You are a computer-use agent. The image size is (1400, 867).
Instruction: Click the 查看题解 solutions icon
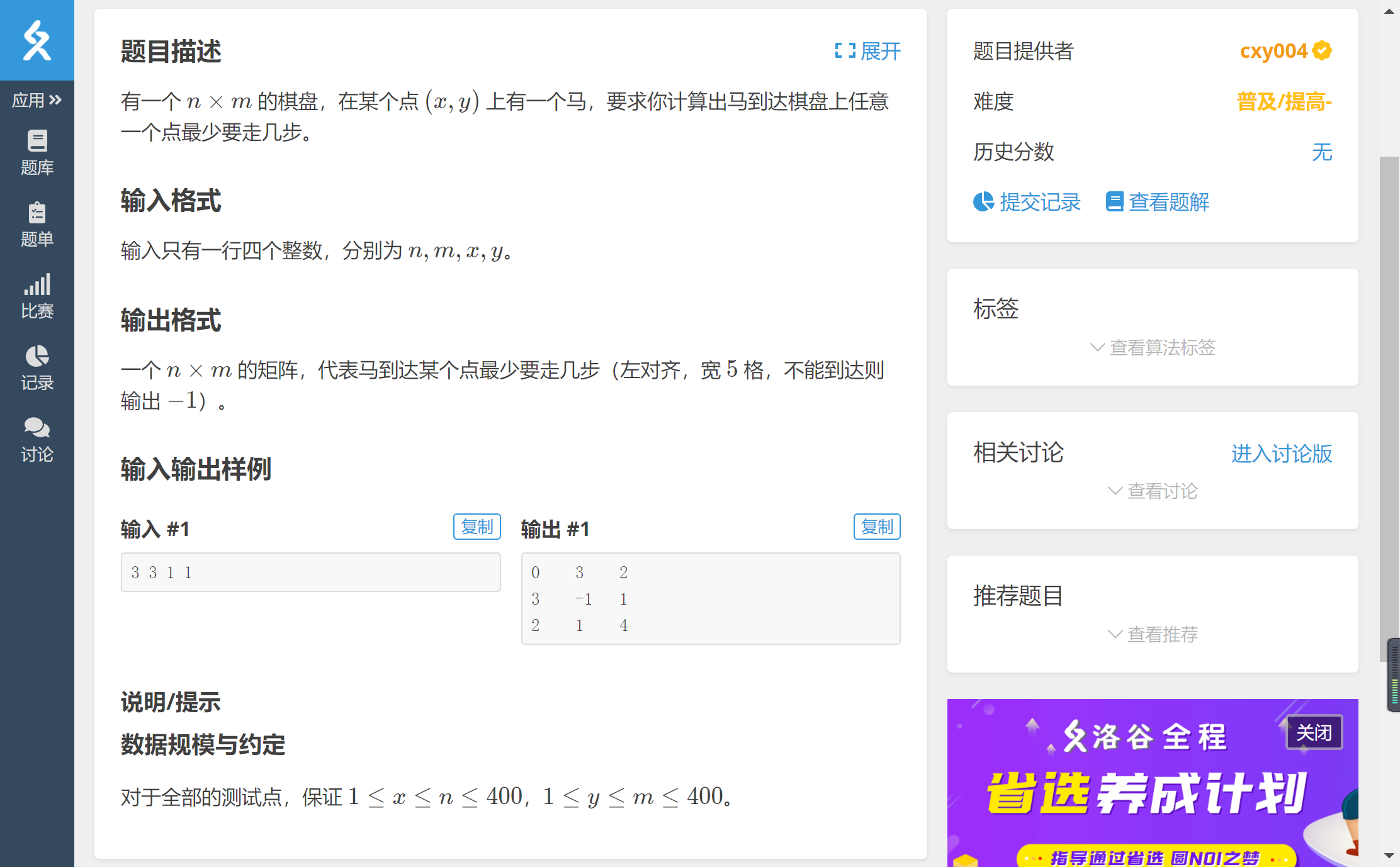(1115, 202)
